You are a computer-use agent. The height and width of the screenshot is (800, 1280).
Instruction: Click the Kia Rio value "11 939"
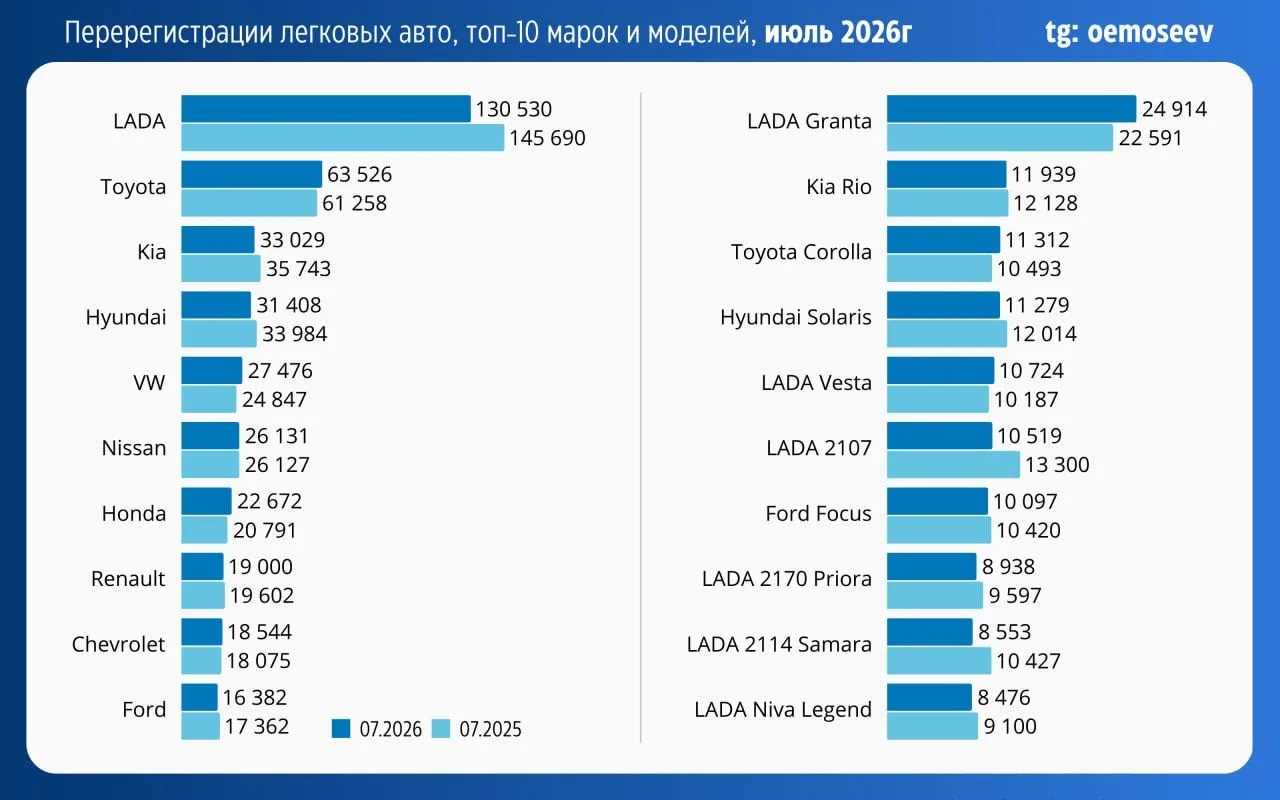click(x=1044, y=175)
